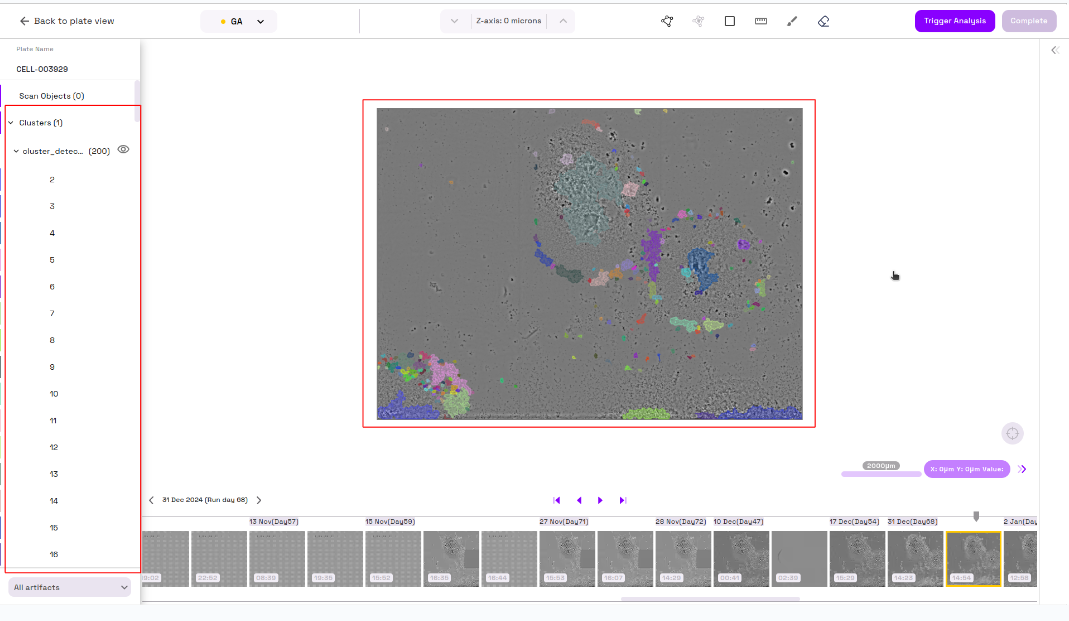
Task: Increase Z-axis with the up arrow
Action: (x=562, y=21)
